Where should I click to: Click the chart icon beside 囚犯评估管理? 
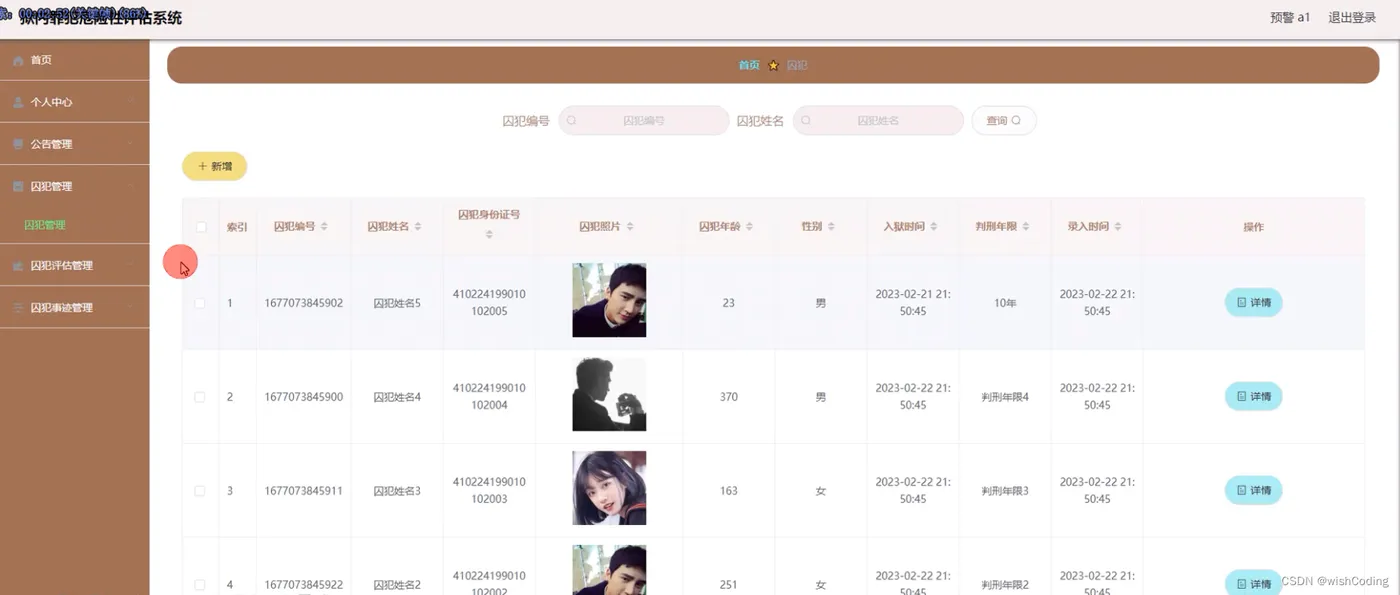click(18, 266)
